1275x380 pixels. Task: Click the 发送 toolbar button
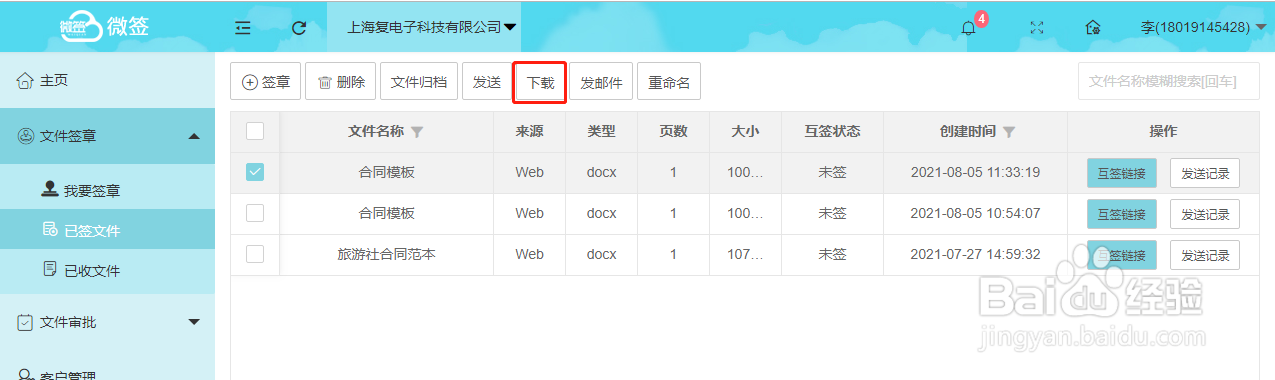click(x=487, y=82)
